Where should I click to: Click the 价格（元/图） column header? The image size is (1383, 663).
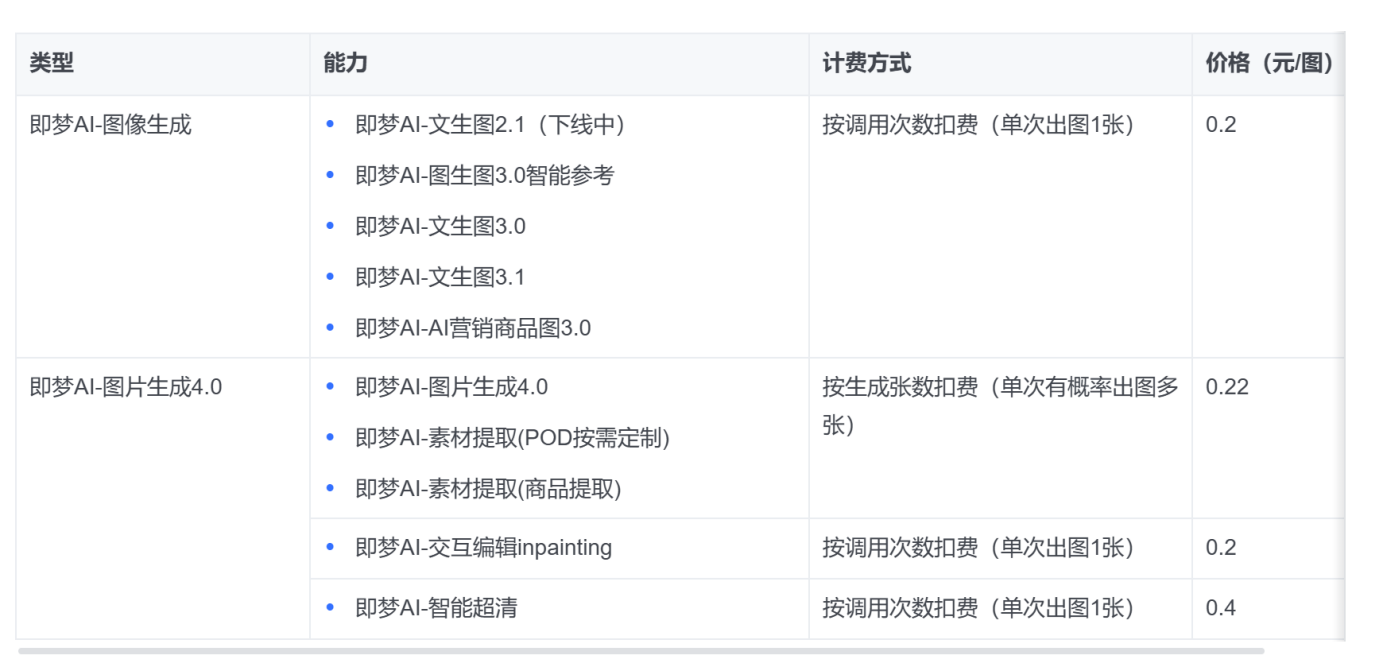(1269, 64)
